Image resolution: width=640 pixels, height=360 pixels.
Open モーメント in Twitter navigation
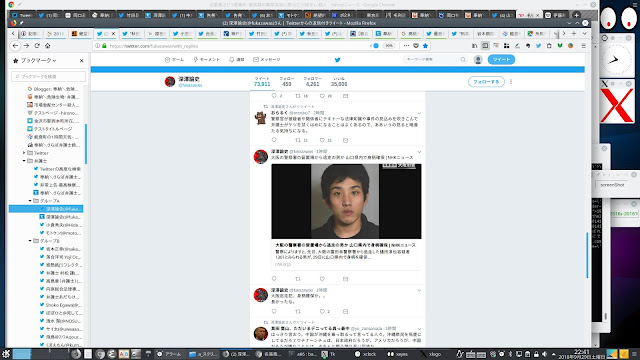(x=207, y=60)
